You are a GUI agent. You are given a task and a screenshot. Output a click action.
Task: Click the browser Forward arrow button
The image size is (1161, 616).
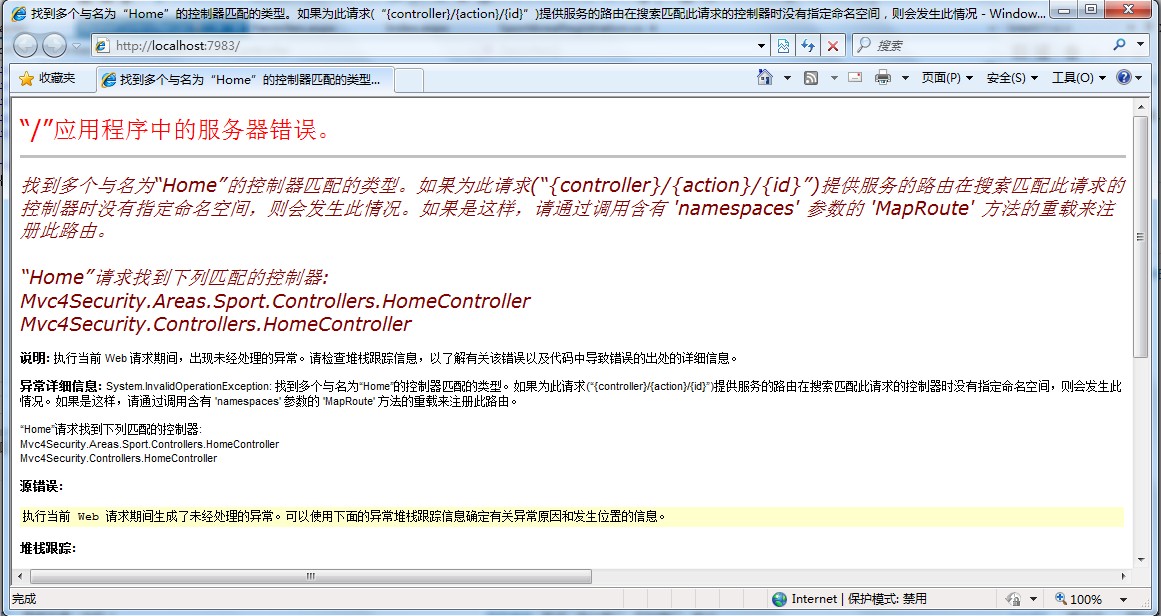point(54,45)
